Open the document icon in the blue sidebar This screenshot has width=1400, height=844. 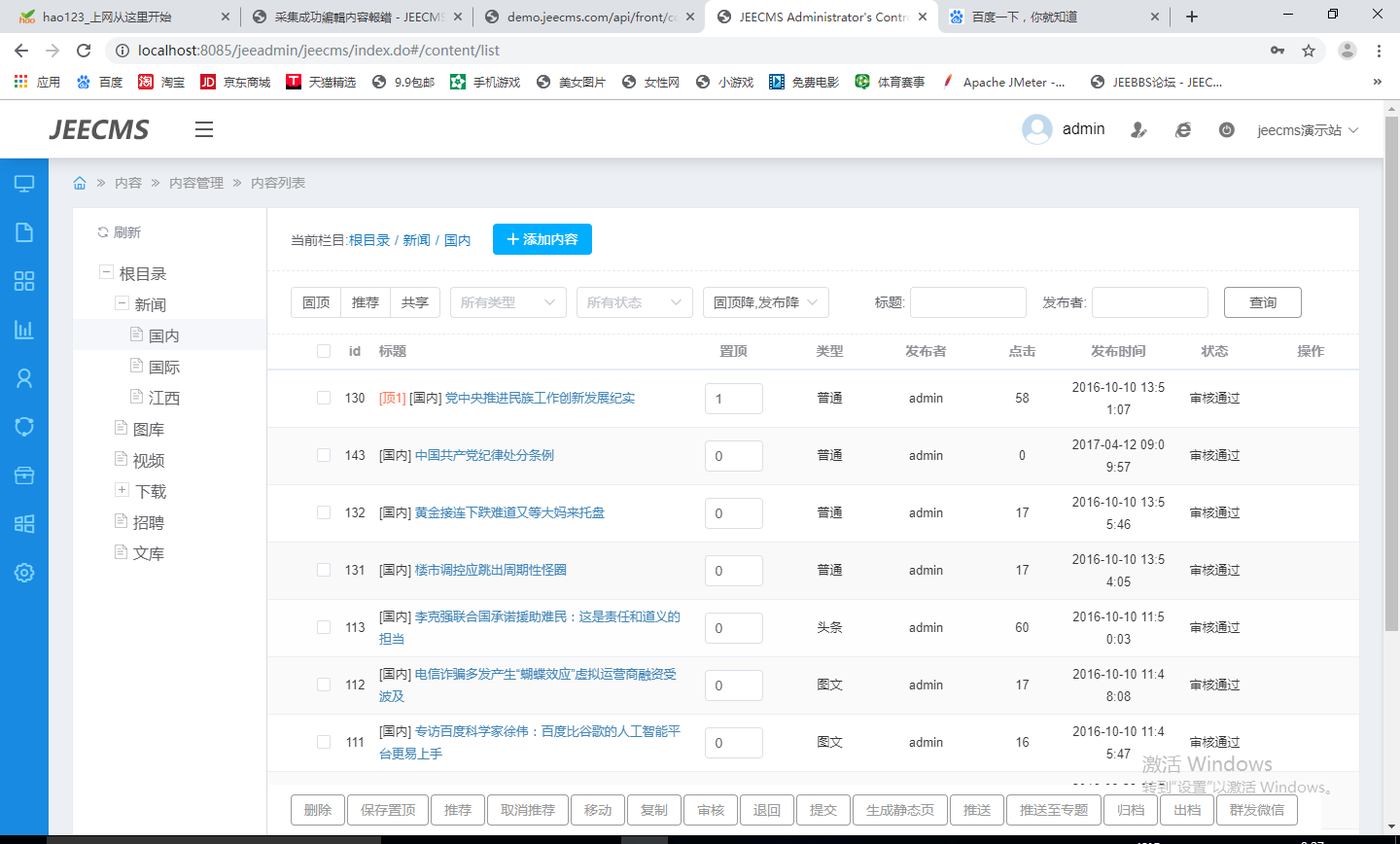click(x=24, y=232)
